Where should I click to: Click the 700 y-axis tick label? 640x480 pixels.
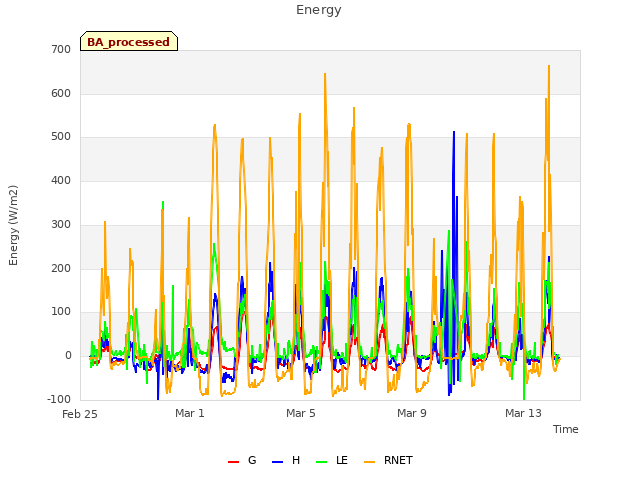pyautogui.click(x=61, y=49)
